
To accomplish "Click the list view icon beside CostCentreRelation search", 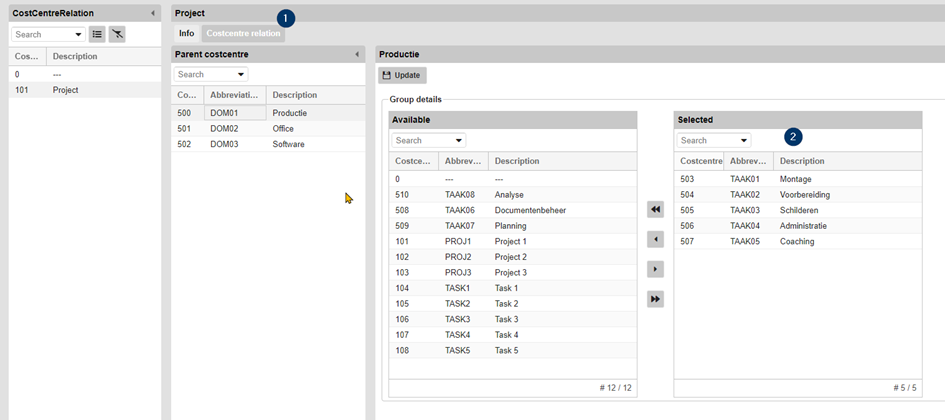I will tap(97, 34).
